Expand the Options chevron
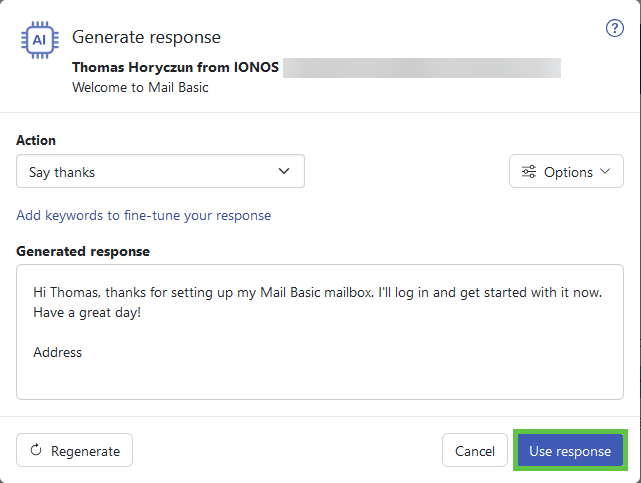The height and width of the screenshot is (483, 641). [x=605, y=172]
